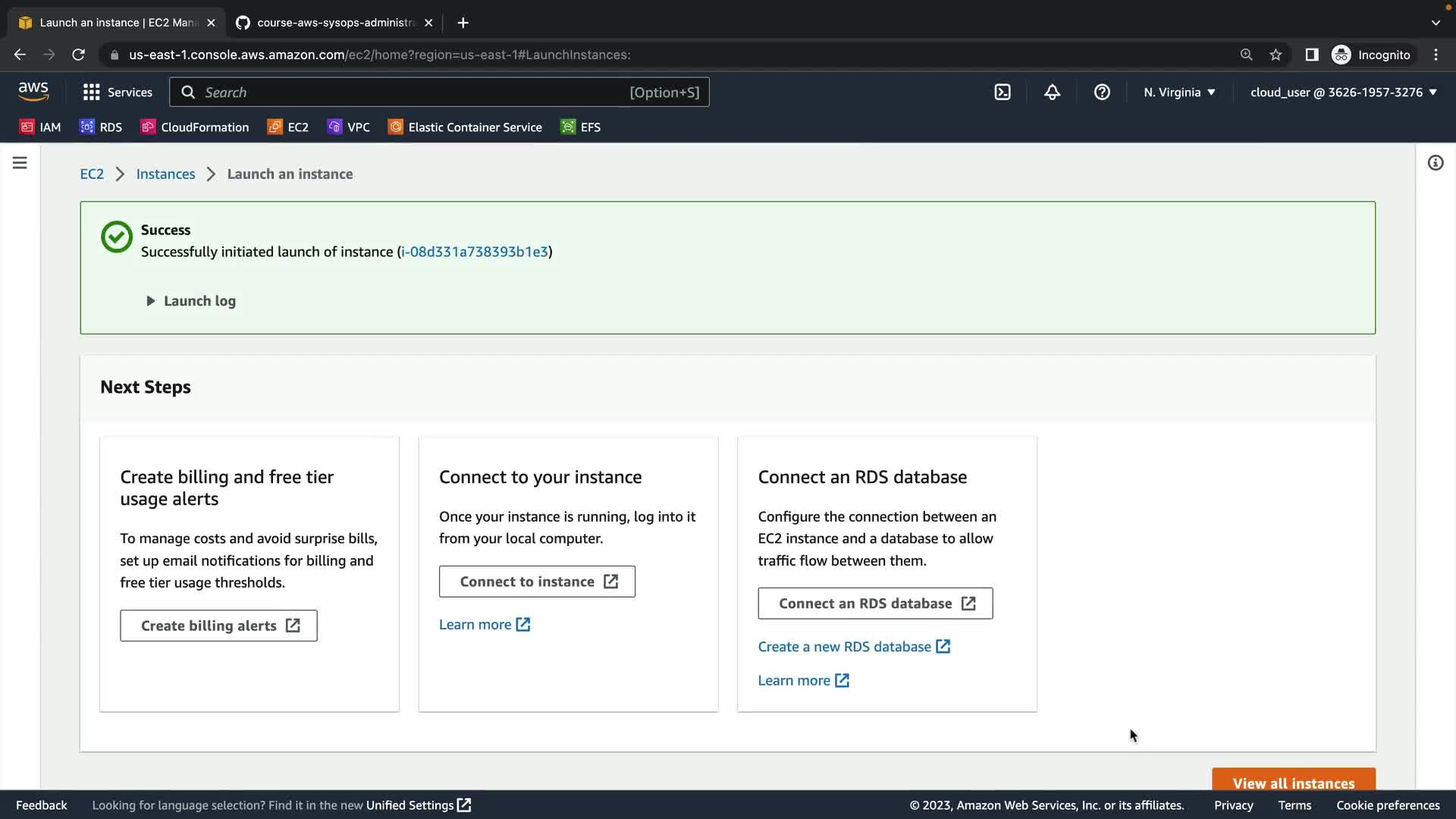This screenshot has width=1456, height=819.
Task: Go to Instances in the breadcrumb
Action: pos(165,174)
